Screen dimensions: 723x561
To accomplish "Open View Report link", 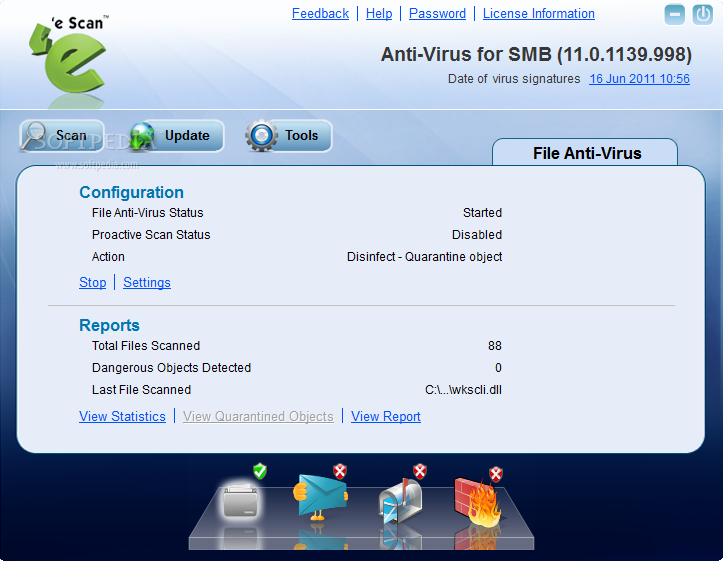I will [x=385, y=416].
